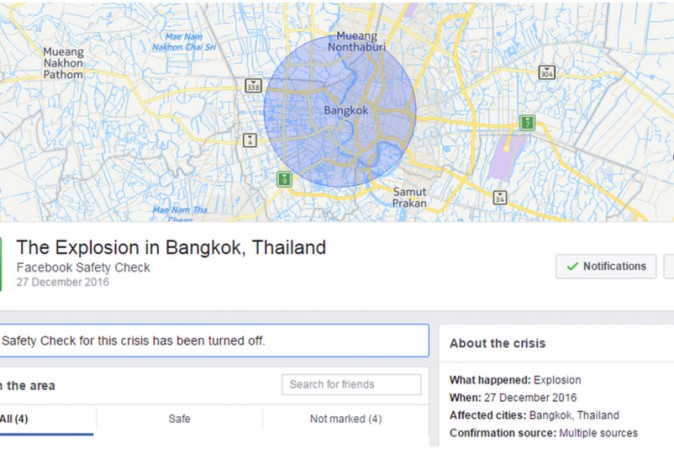
Task: Open the Multiple sources link
Action: (x=598, y=433)
